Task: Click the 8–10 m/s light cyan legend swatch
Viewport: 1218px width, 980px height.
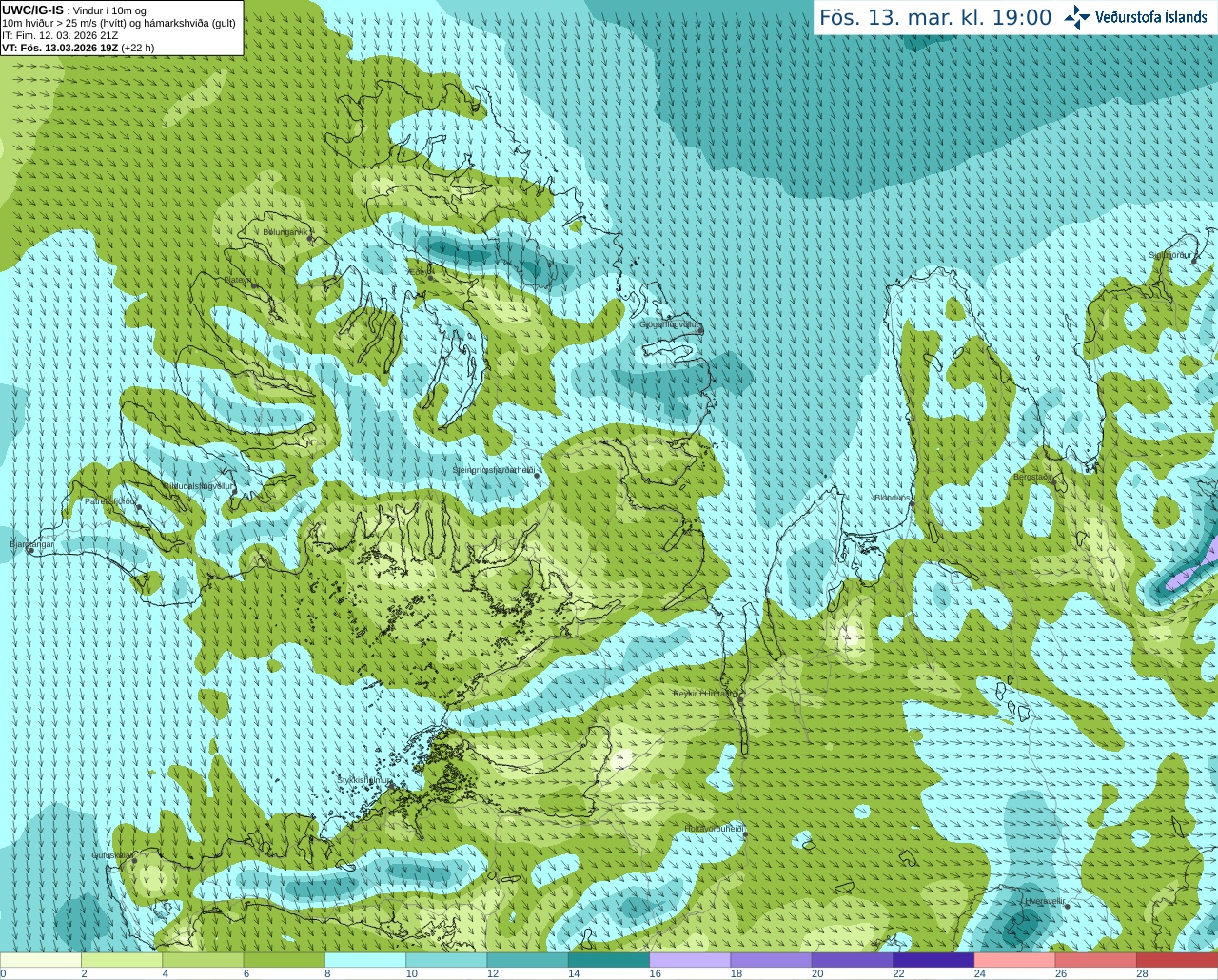Action: 365,960
